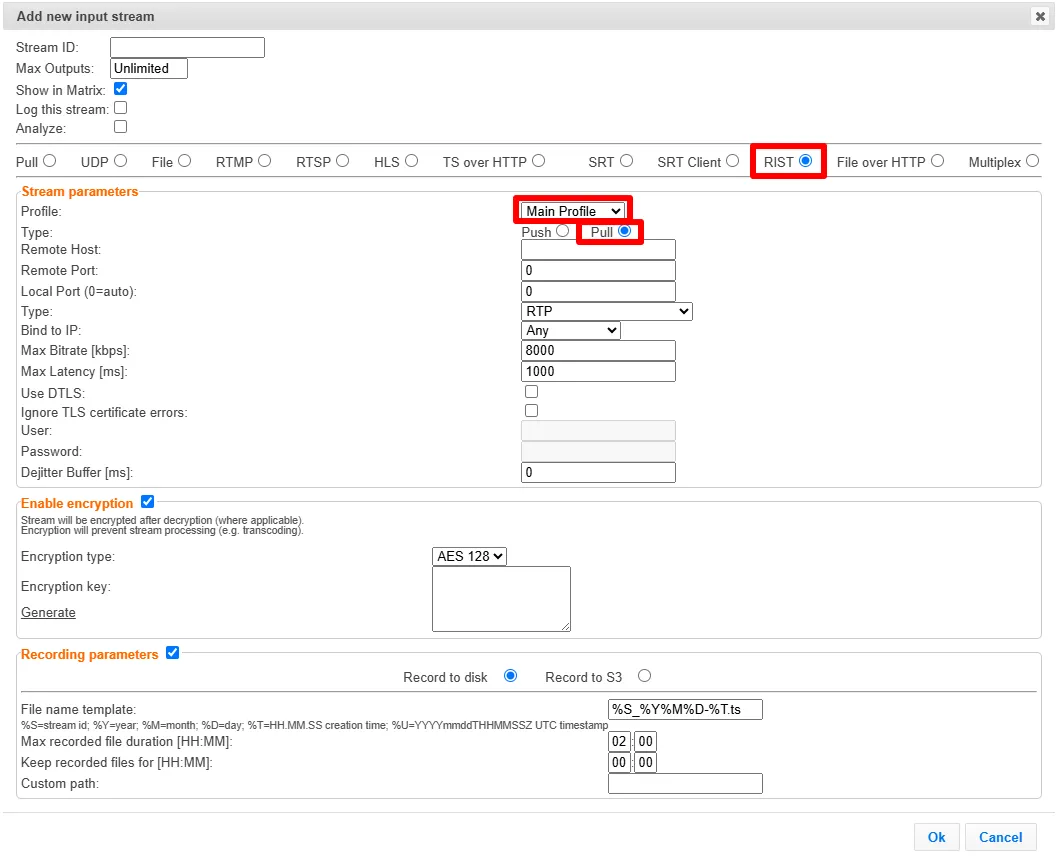
Task: Select the Push type radio button
Action: coord(562,231)
